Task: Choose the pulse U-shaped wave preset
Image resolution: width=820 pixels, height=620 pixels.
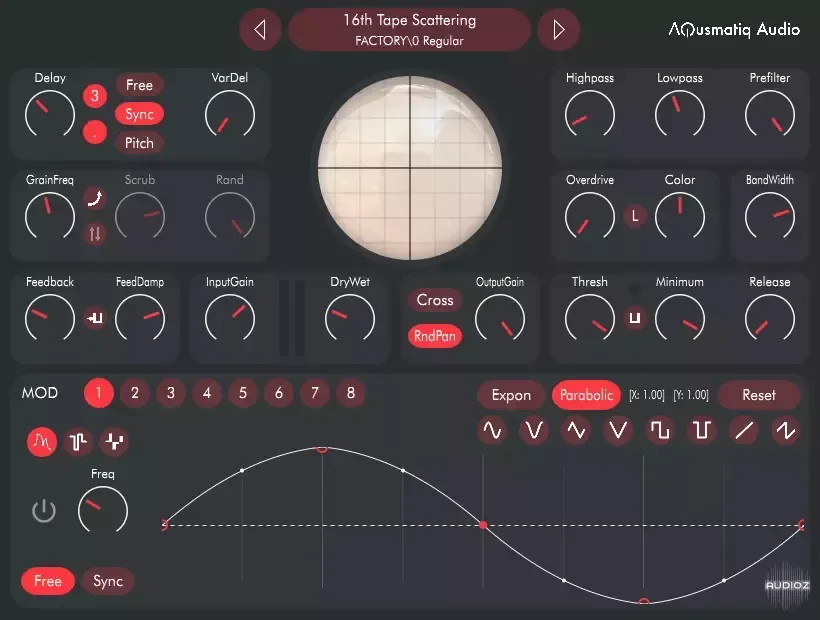Action: [702, 430]
